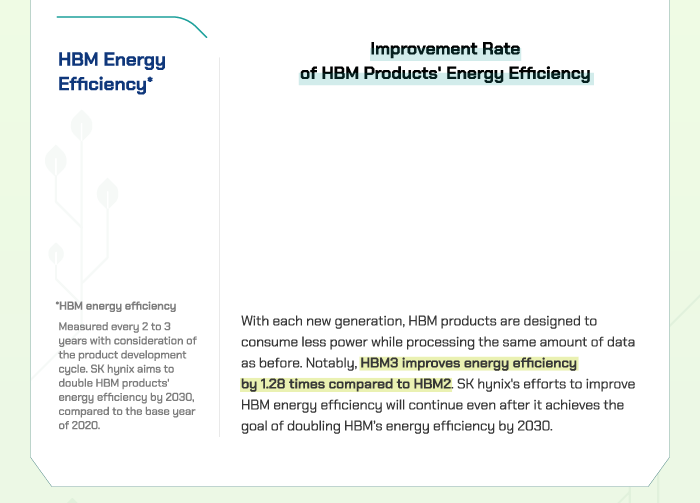Click the '*HBM energy efficiency' footnote label
The height and width of the screenshot is (503, 700).
point(116,306)
